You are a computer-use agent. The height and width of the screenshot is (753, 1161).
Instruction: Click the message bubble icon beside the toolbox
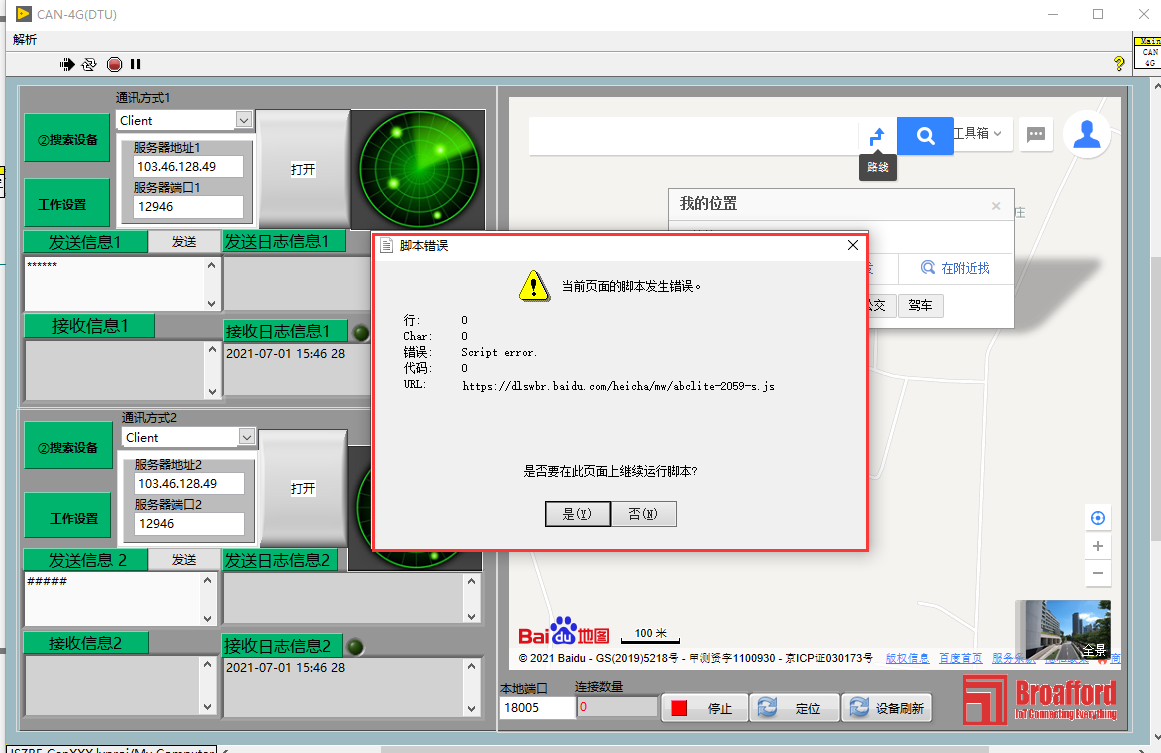tap(1036, 135)
